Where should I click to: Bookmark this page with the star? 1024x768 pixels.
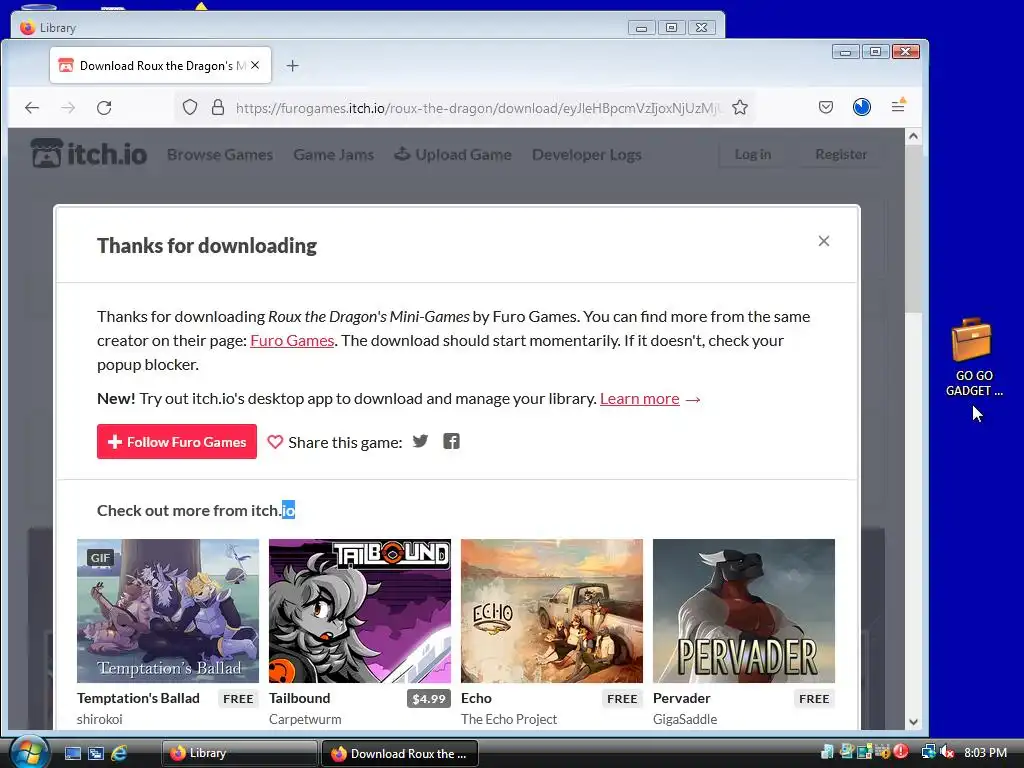(739, 107)
